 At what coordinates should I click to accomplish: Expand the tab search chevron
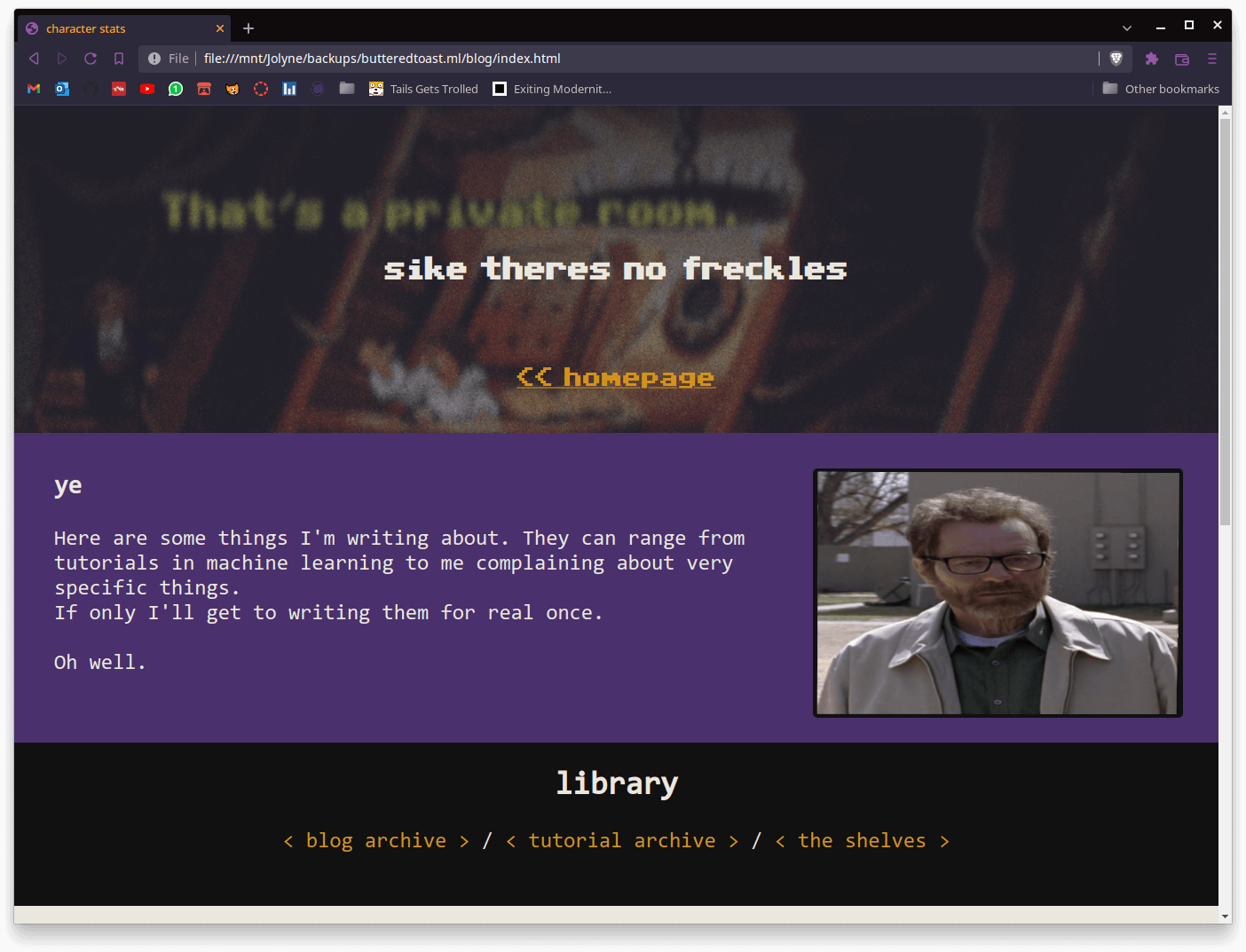point(1127,28)
